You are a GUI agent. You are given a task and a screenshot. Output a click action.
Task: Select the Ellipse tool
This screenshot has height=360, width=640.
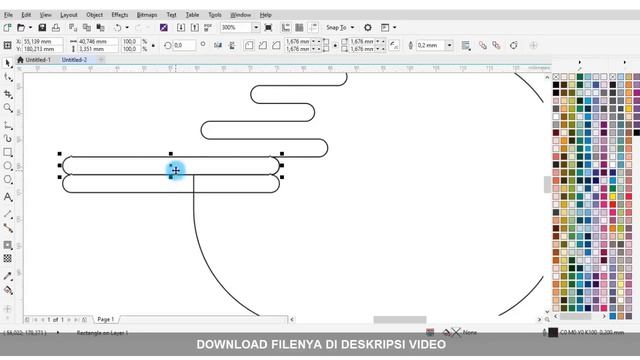[7, 166]
